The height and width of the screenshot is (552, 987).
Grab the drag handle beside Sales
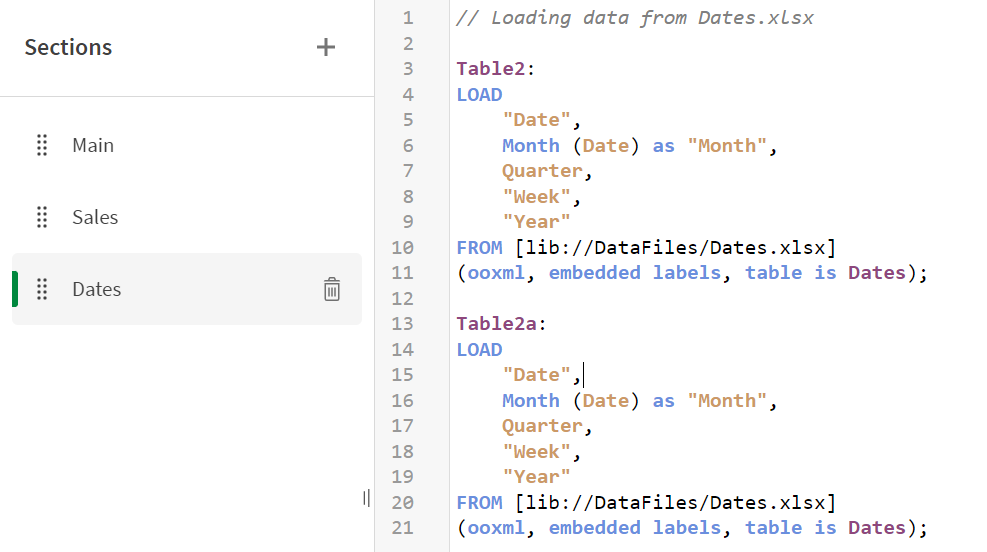[x=42, y=217]
